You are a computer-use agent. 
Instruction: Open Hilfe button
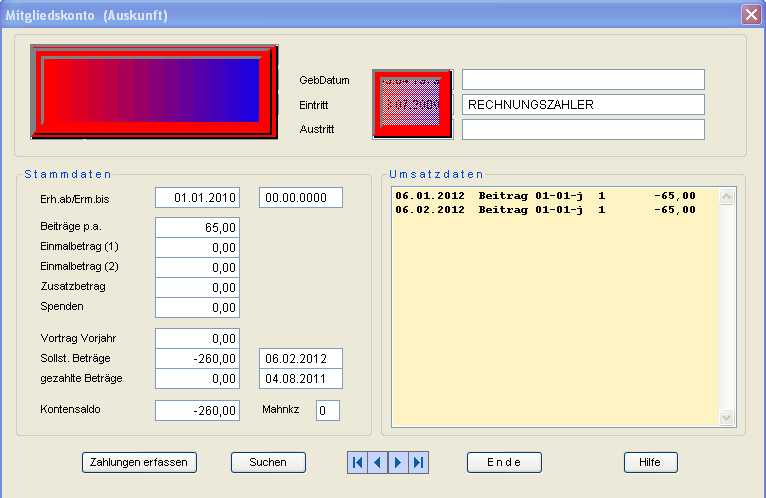(x=650, y=462)
